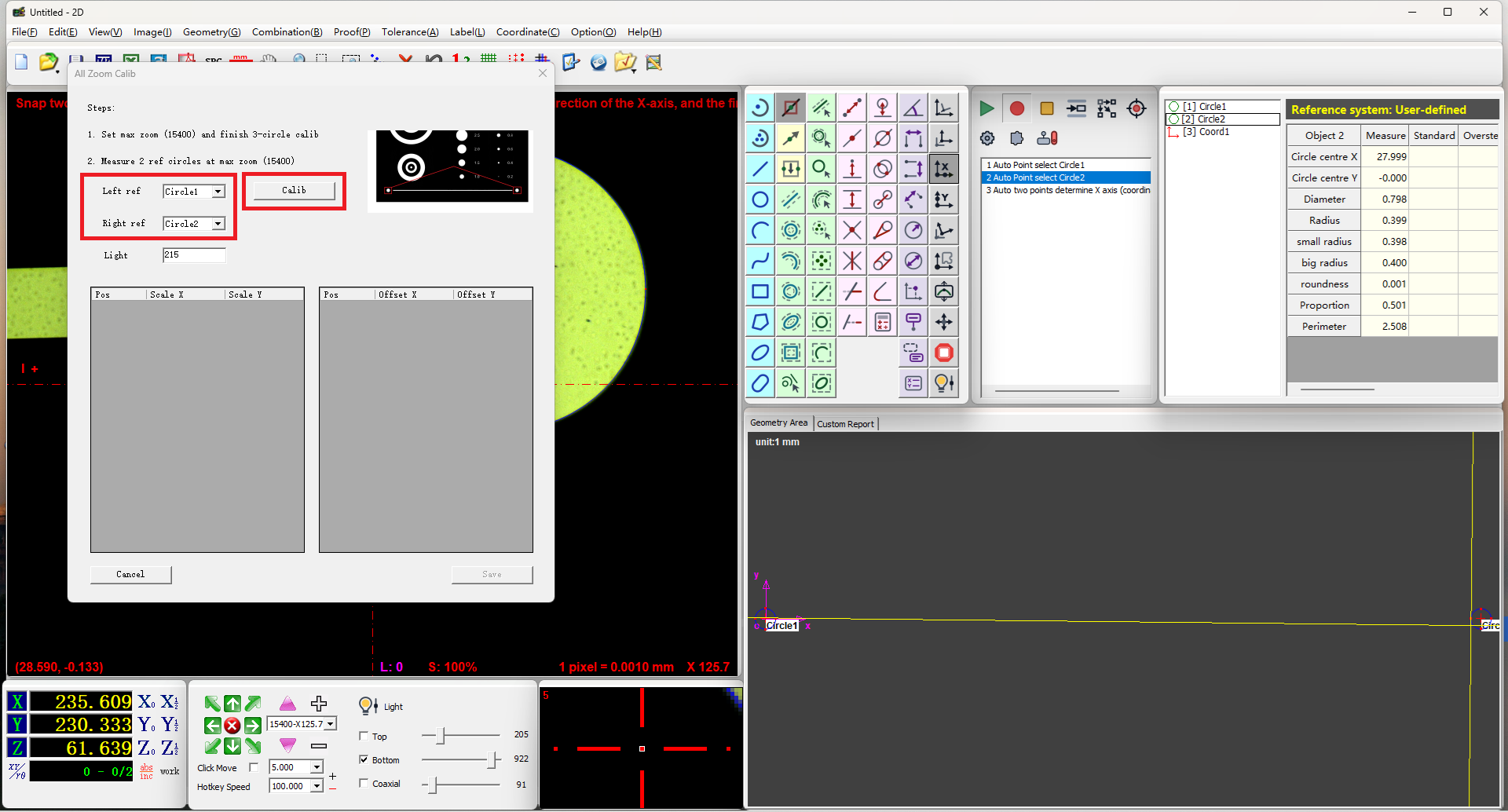Open program settings gear icon
The height and width of the screenshot is (812, 1508).
tap(987, 138)
